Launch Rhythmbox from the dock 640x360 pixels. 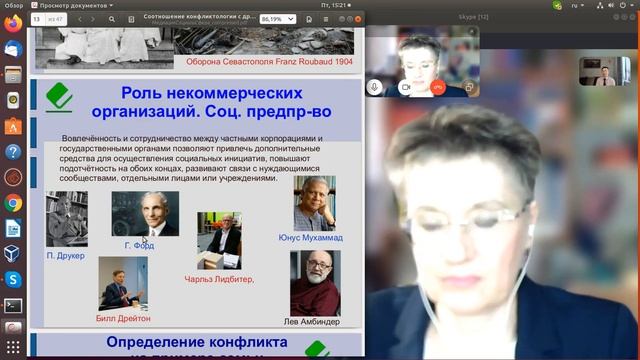[13, 100]
